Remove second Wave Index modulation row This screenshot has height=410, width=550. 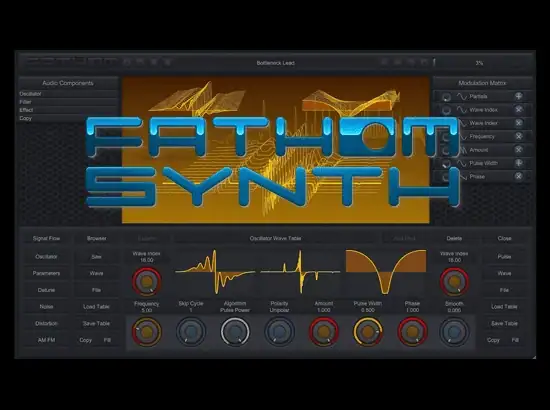[518, 123]
